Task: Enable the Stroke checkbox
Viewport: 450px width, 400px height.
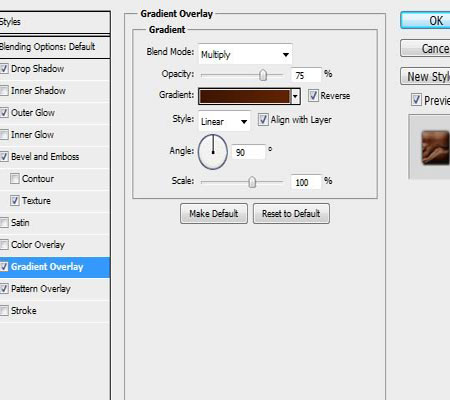Action: [4, 311]
